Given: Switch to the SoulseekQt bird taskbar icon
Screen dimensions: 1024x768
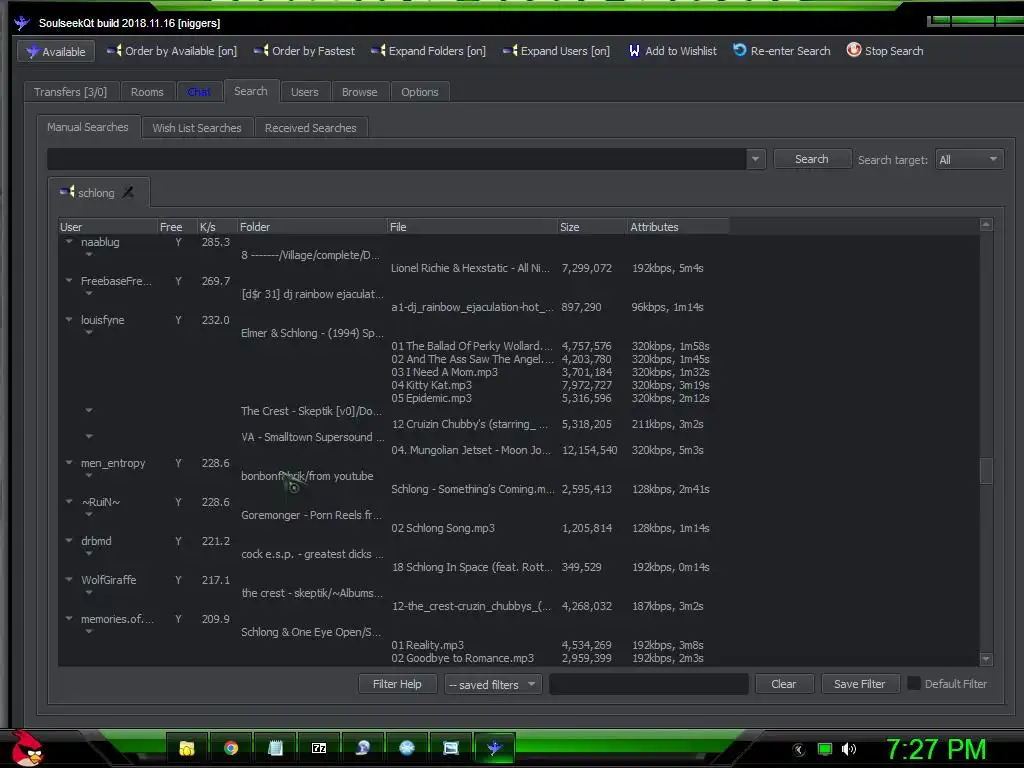Looking at the screenshot, I should 494,748.
